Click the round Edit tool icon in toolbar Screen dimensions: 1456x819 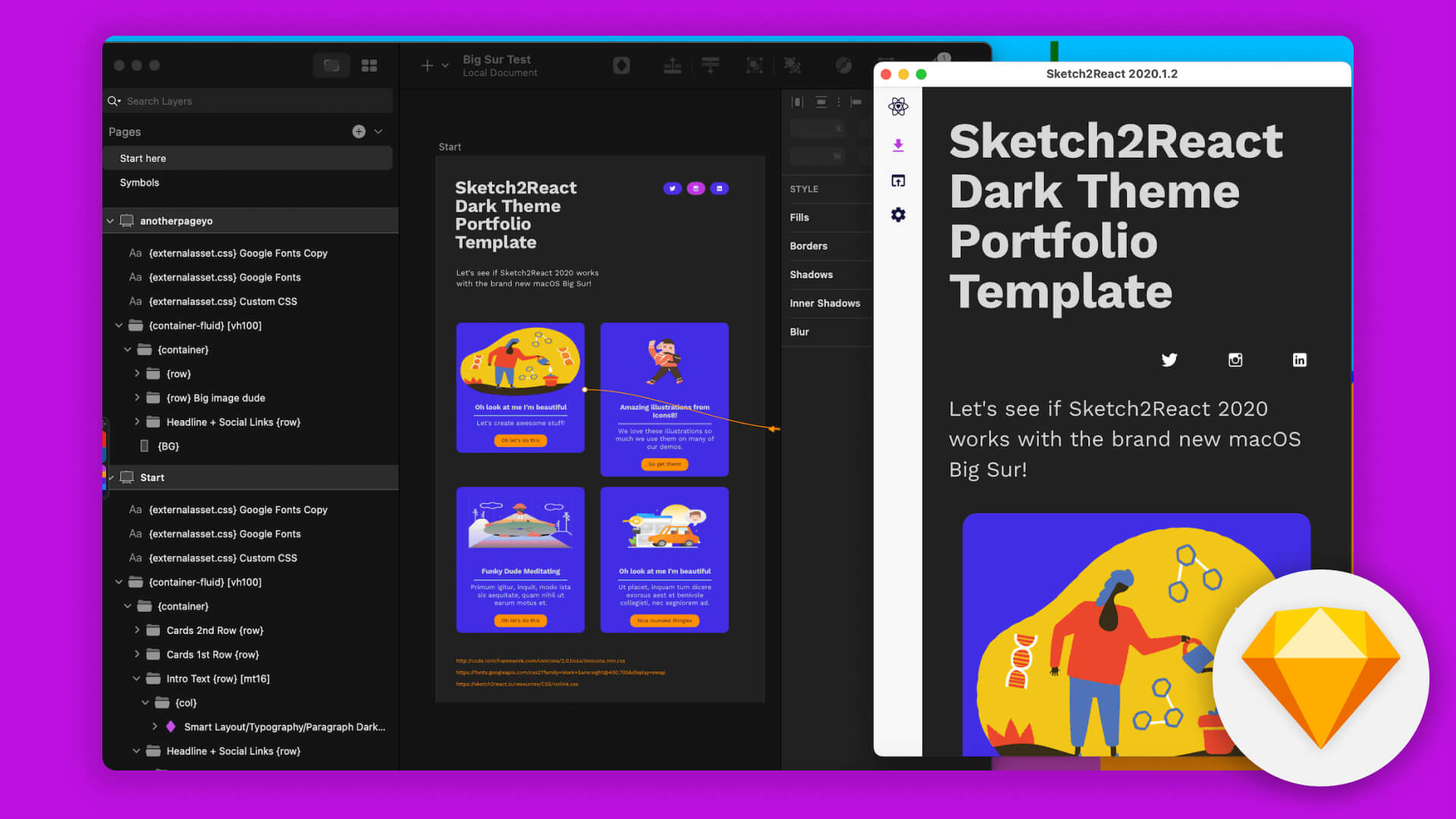click(843, 65)
